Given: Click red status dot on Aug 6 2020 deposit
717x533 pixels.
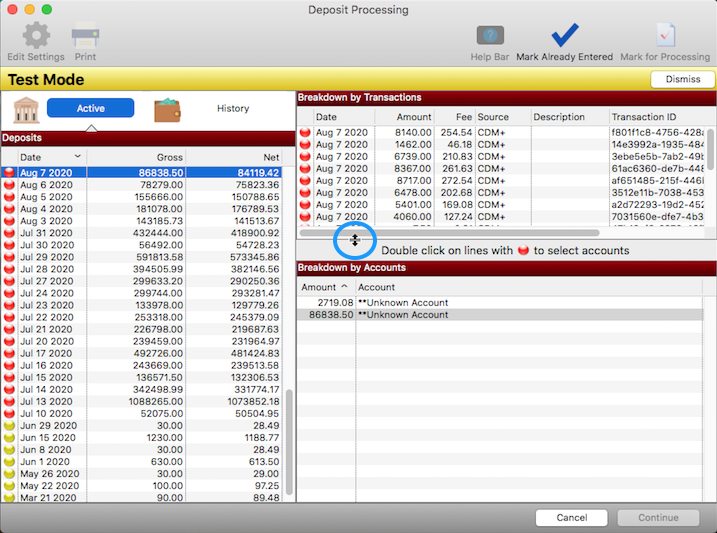Looking at the screenshot, I should pyautogui.click(x=9, y=185).
